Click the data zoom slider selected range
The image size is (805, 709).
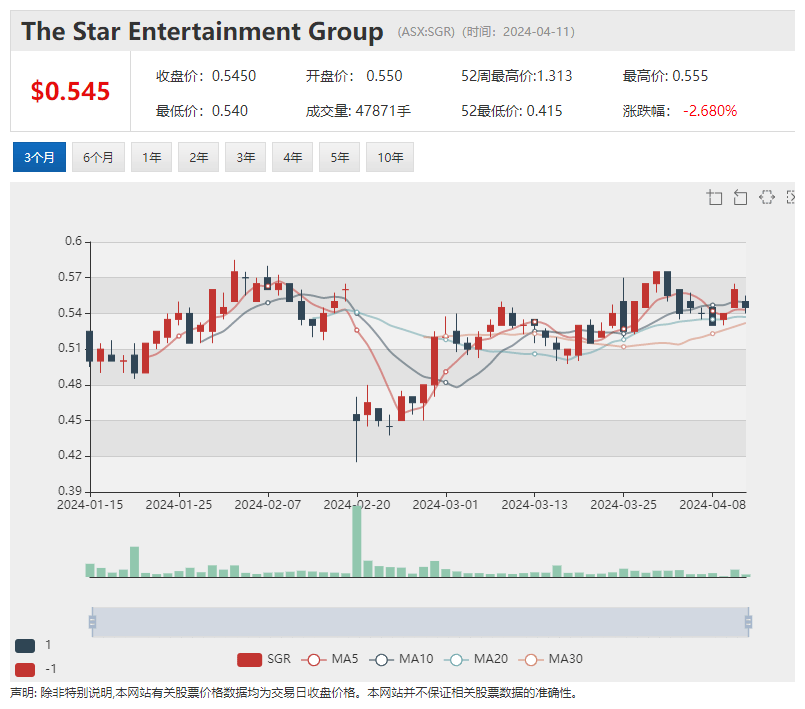[x=420, y=622]
